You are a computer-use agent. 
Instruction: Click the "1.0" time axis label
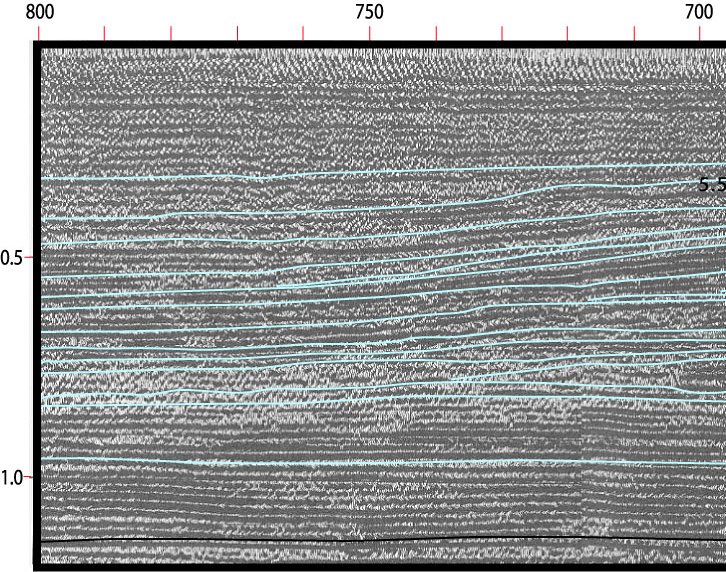point(12,478)
